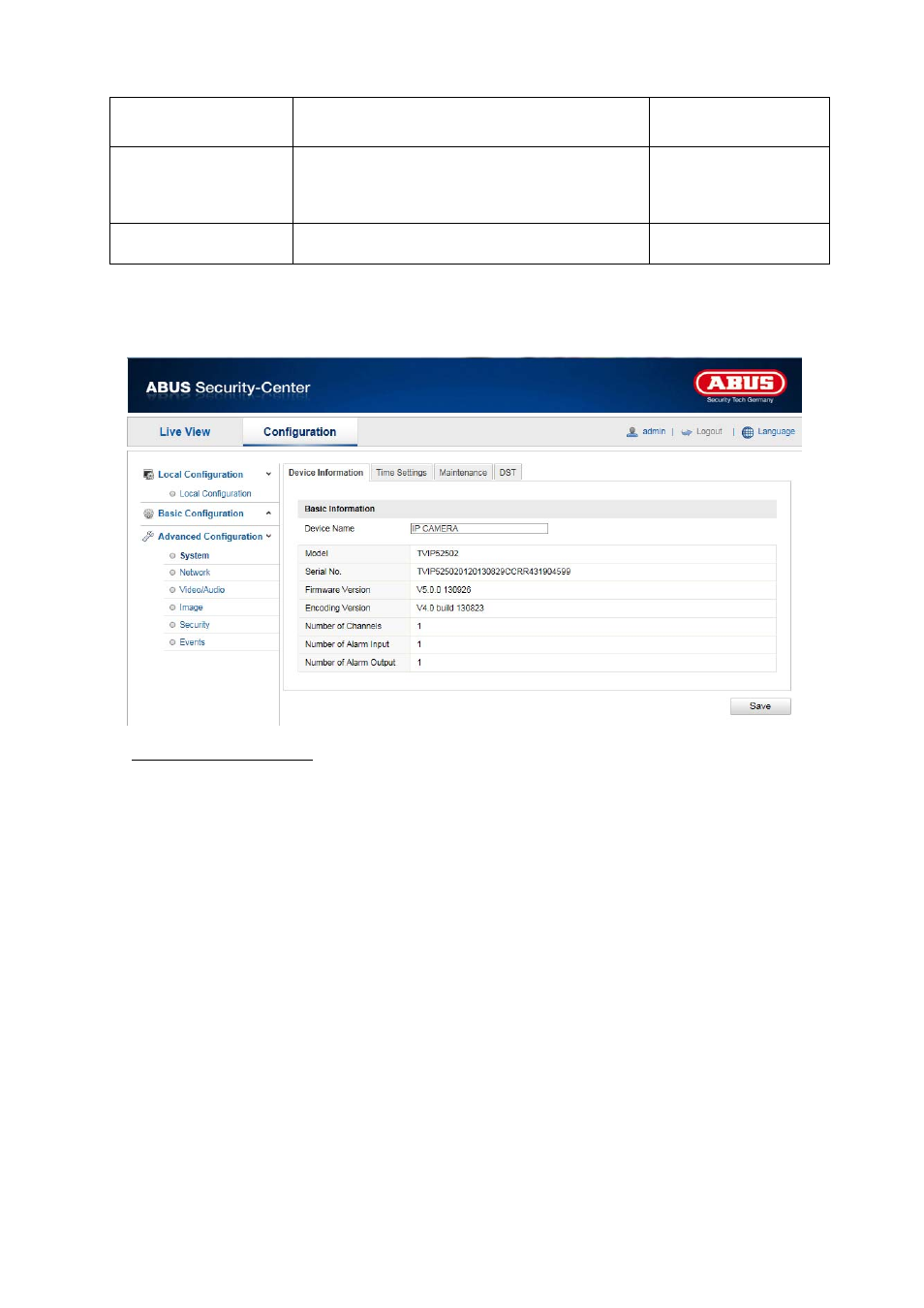Image resolution: width=924 pixels, height=1308 pixels.
Task: Switch to the Maintenance tab
Action: tap(463, 473)
